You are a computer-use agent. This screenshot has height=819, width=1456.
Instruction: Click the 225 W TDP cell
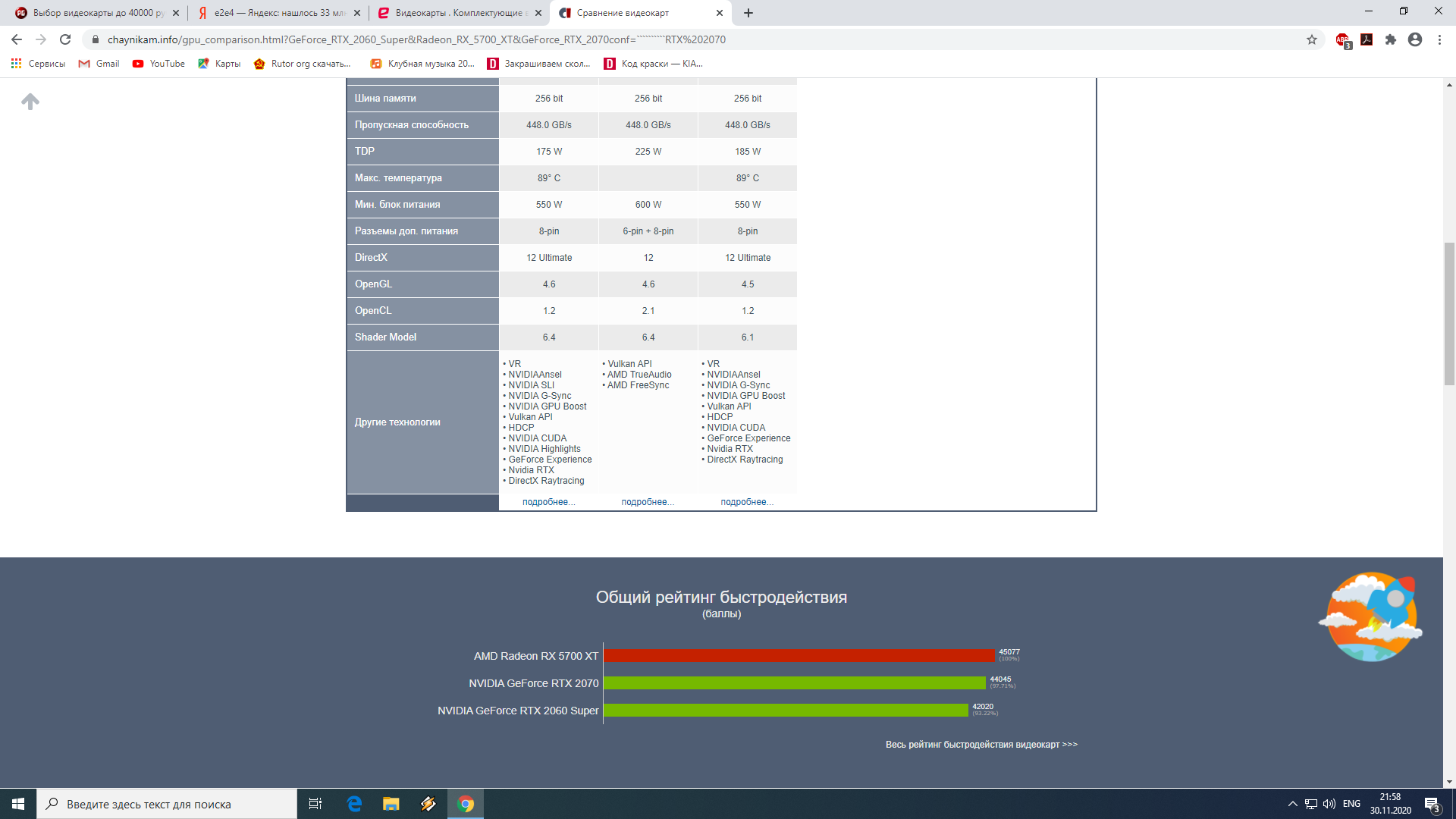click(x=648, y=152)
